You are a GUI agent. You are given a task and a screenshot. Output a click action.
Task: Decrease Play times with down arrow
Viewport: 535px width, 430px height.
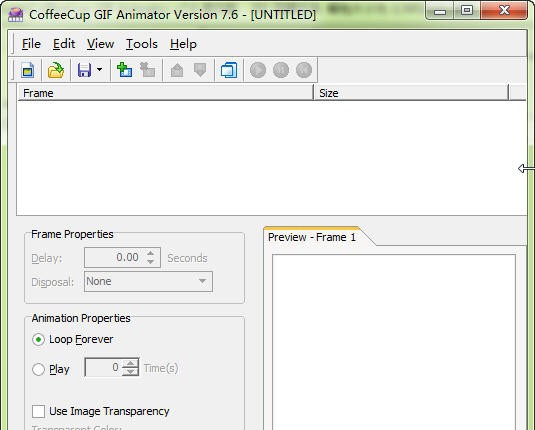pos(130,371)
